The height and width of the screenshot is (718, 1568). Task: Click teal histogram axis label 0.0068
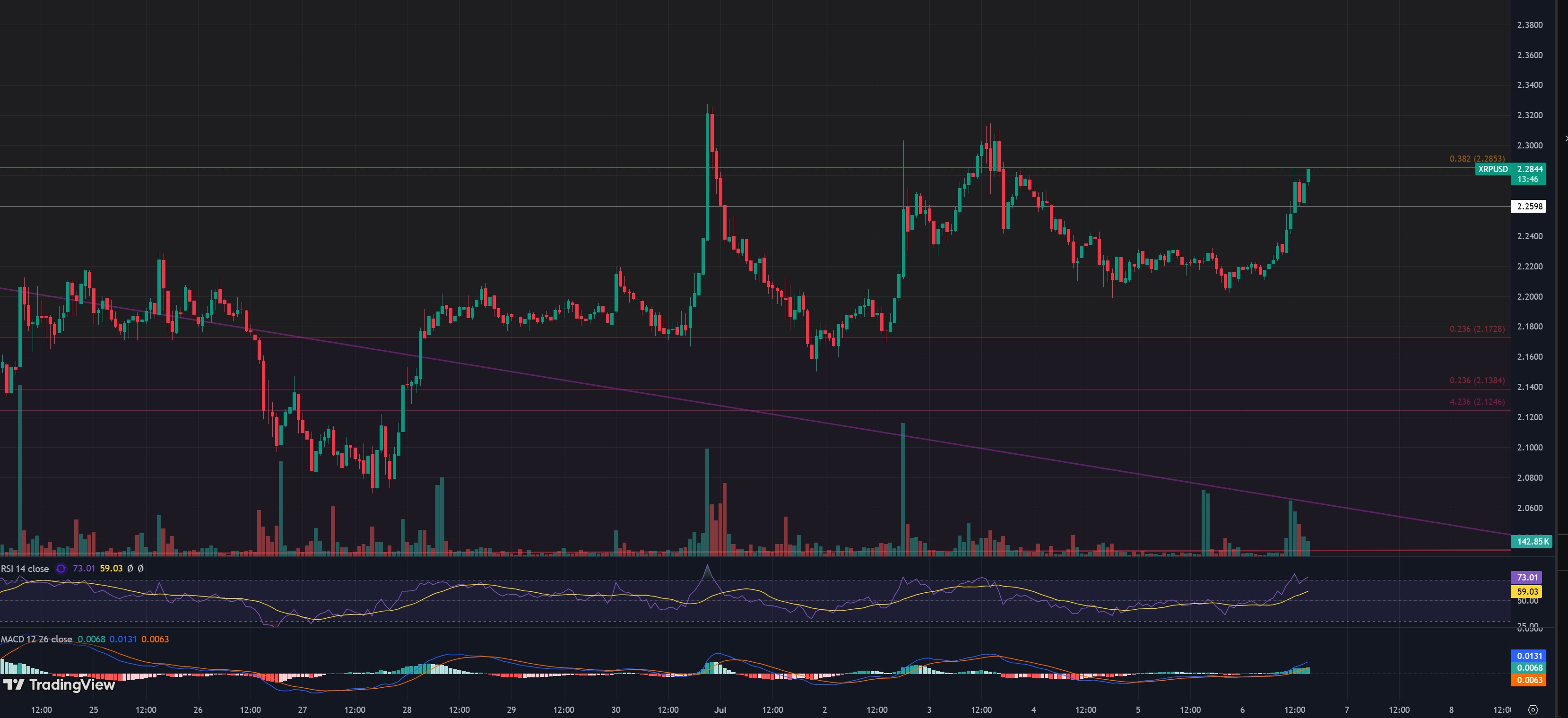coord(1529,667)
